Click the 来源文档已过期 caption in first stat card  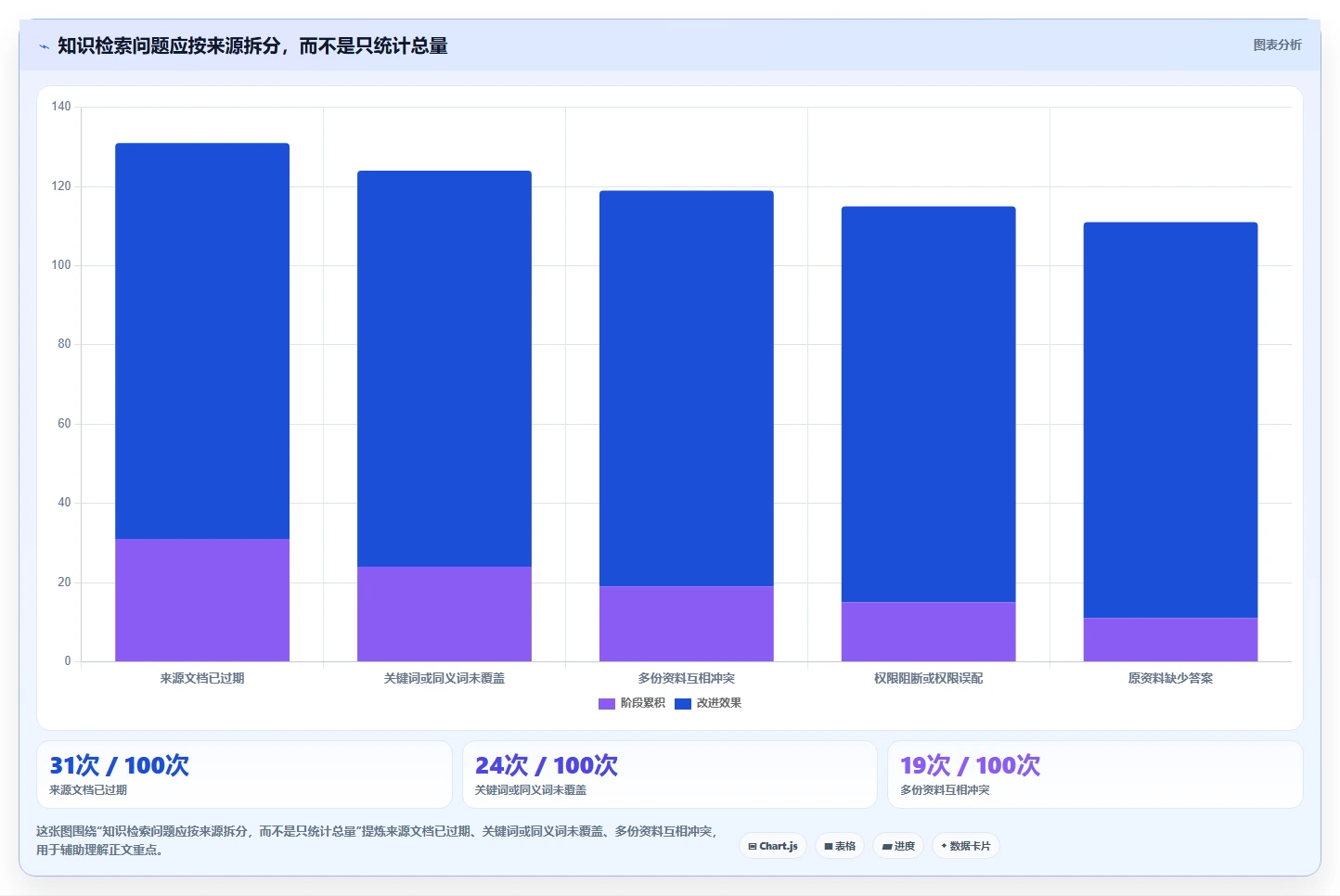88,790
